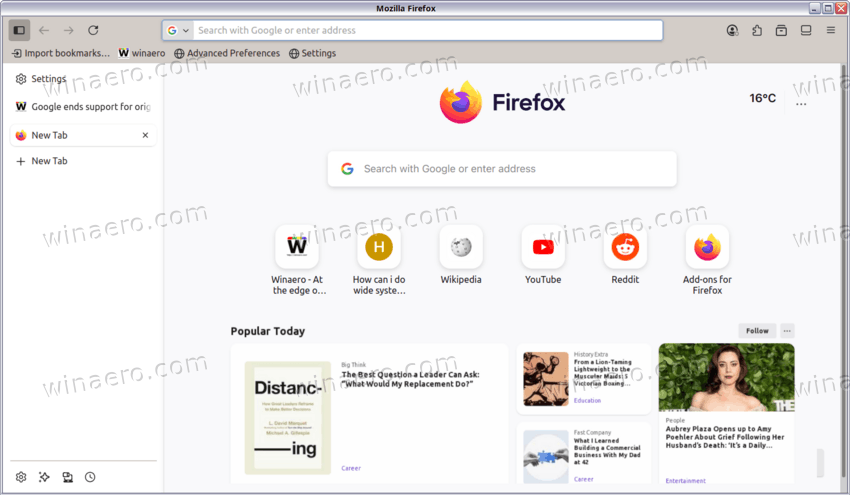
Task: Open the Firefox account icon
Action: point(732,30)
